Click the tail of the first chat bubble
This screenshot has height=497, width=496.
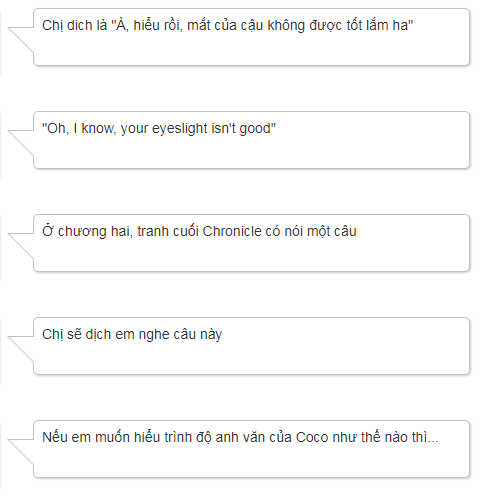[x=21, y=39]
